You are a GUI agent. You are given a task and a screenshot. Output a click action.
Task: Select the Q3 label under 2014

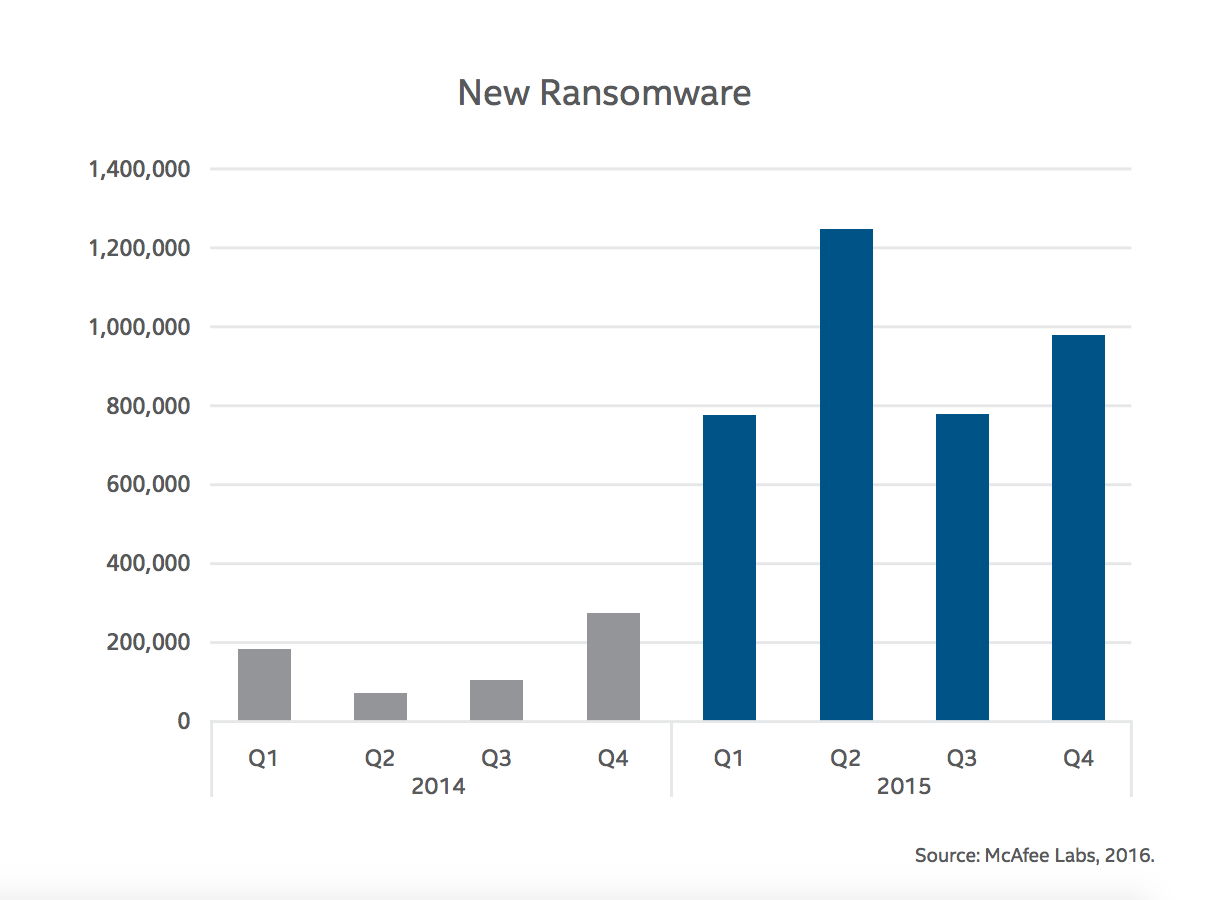point(496,758)
